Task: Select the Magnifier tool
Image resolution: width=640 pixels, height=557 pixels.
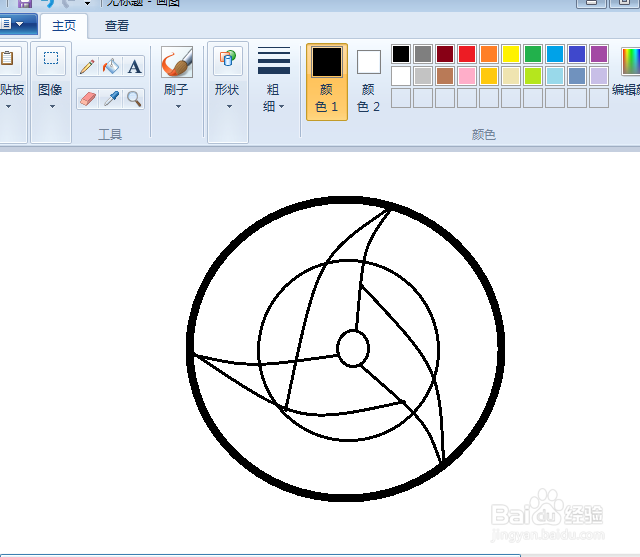Action: tap(134, 99)
